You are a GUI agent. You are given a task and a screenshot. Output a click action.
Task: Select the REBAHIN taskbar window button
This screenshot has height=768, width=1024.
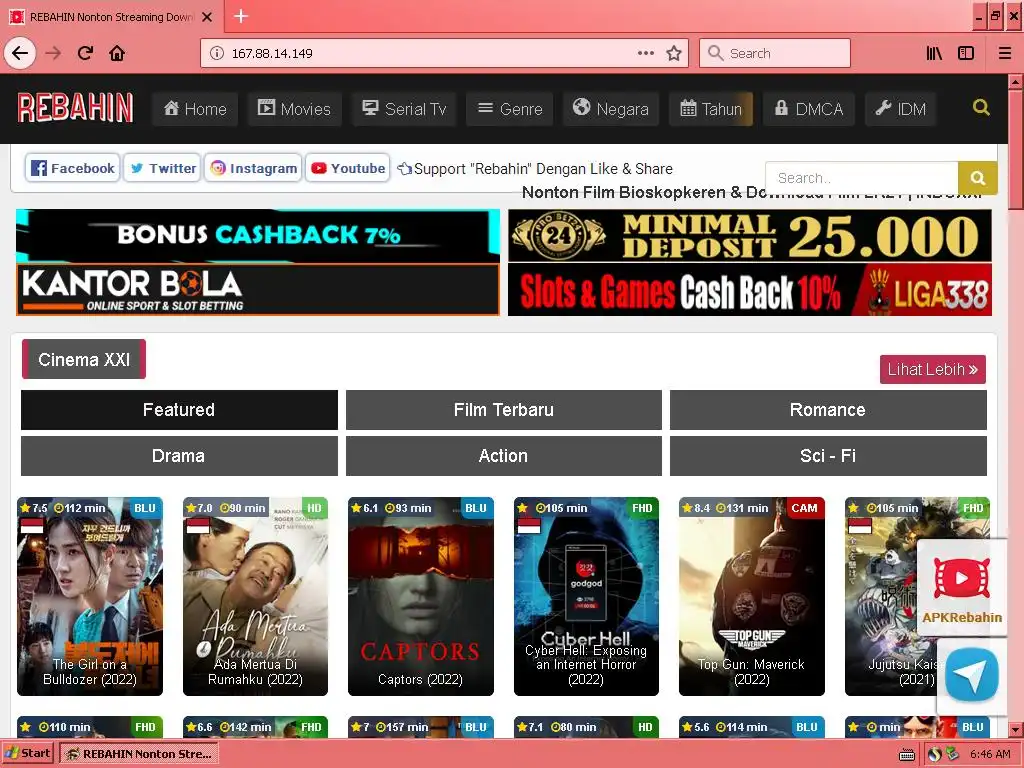[x=139, y=754]
